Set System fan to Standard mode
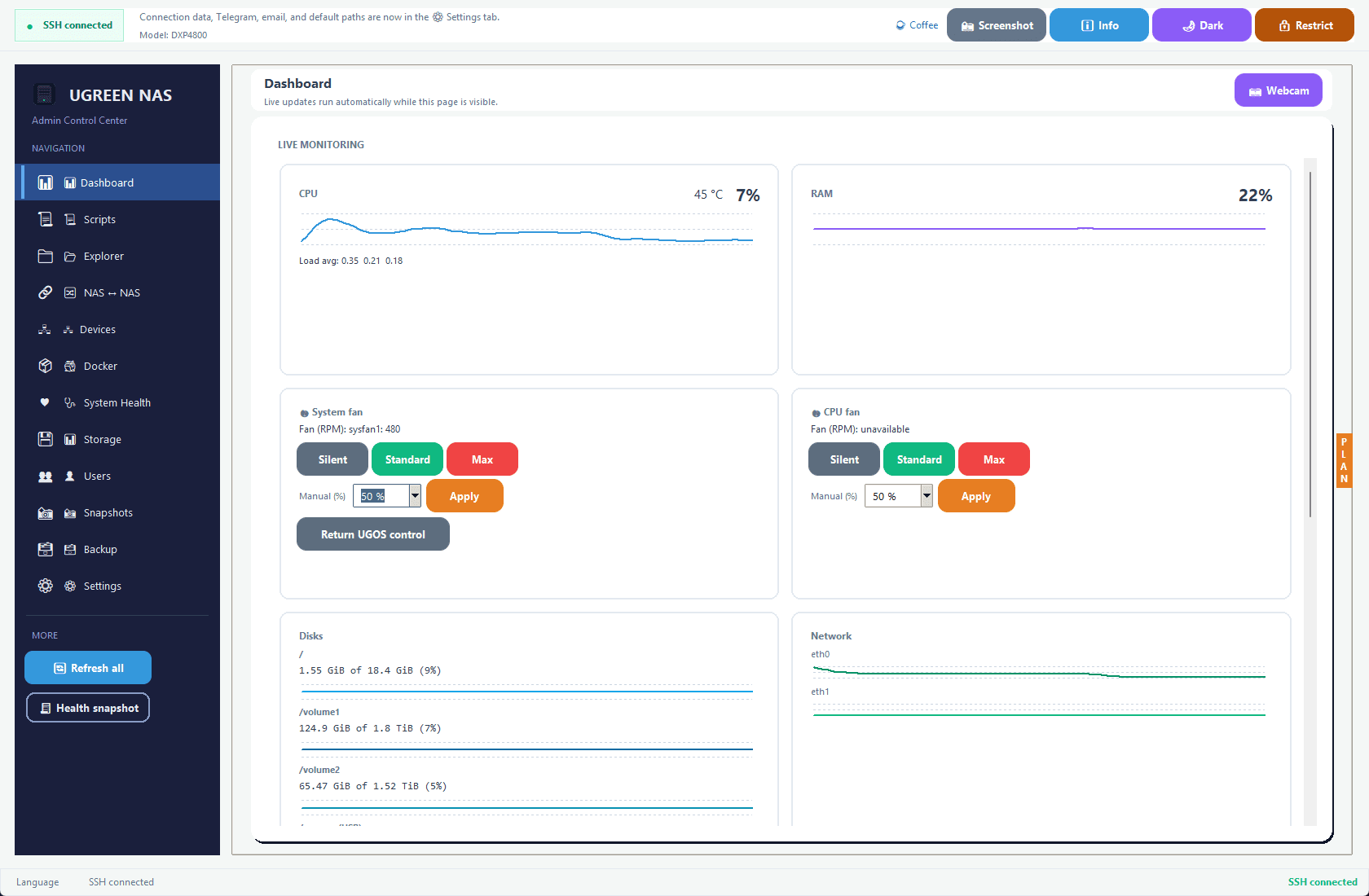The width and height of the screenshot is (1369, 896). 407,459
